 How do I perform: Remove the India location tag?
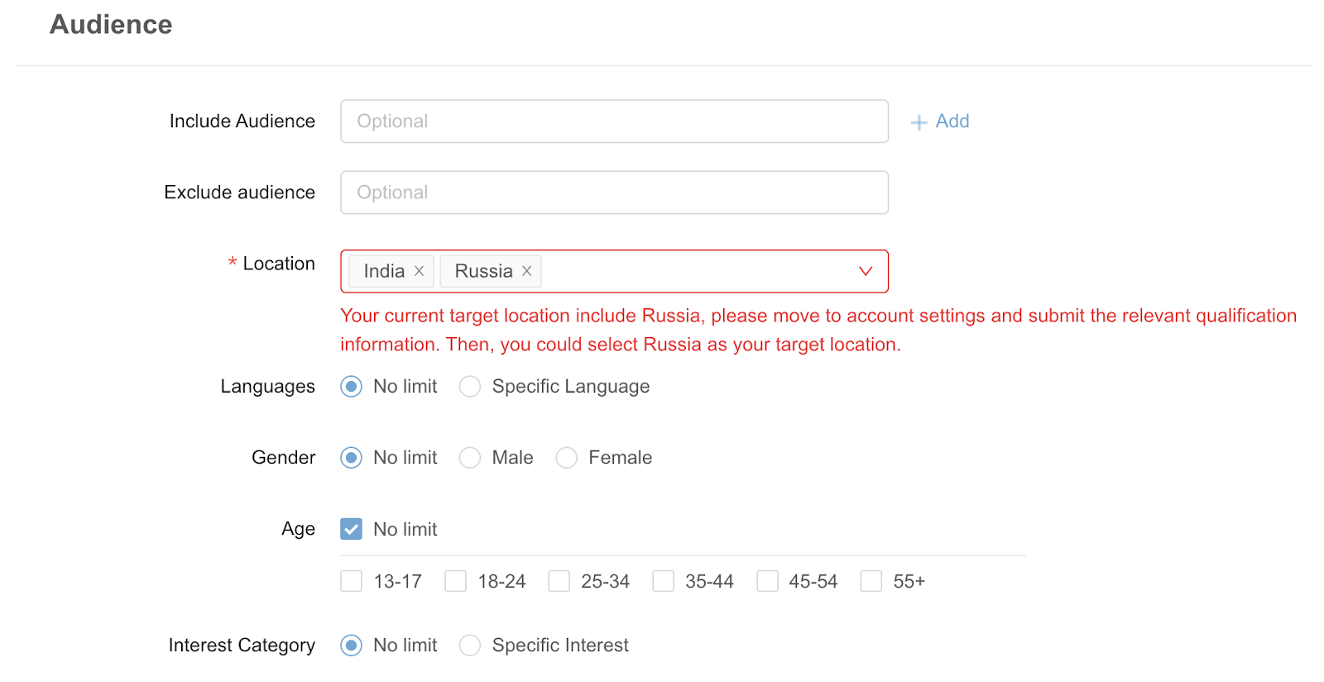(419, 271)
